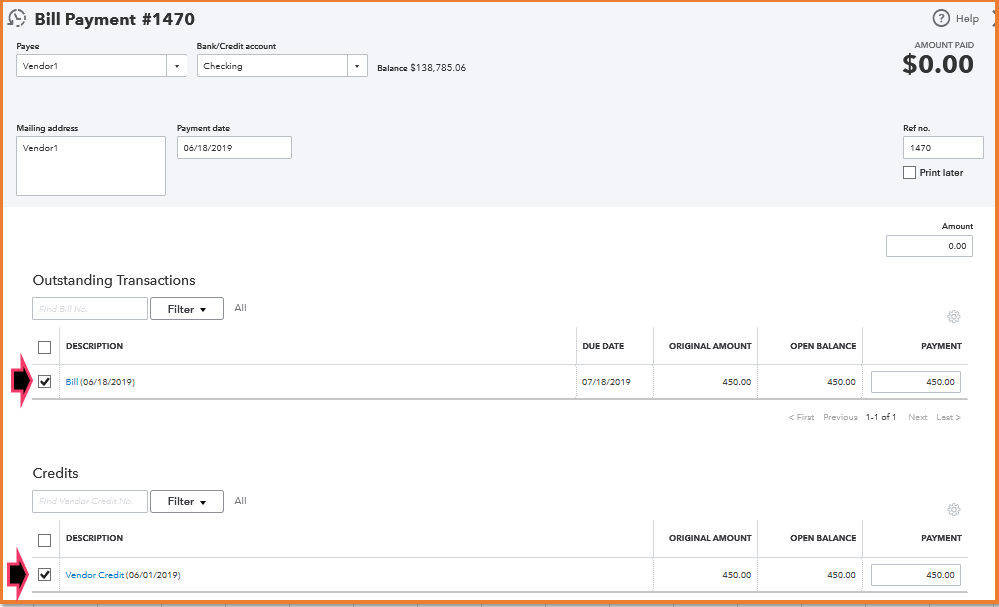The image size is (999, 607).
Task: Open Credits table settings gear
Action: (x=954, y=510)
